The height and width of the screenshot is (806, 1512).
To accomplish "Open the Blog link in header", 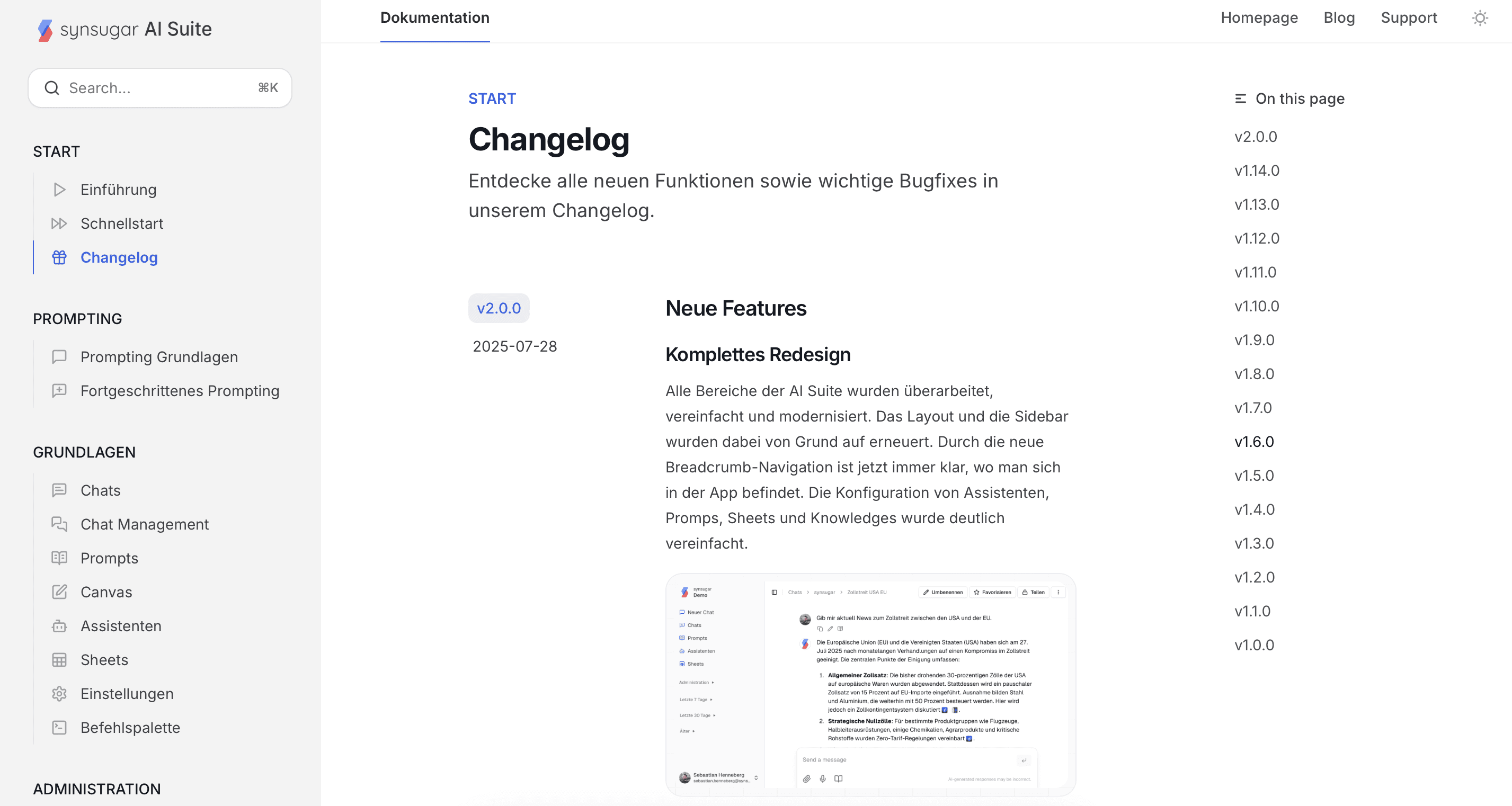I will click(x=1339, y=18).
